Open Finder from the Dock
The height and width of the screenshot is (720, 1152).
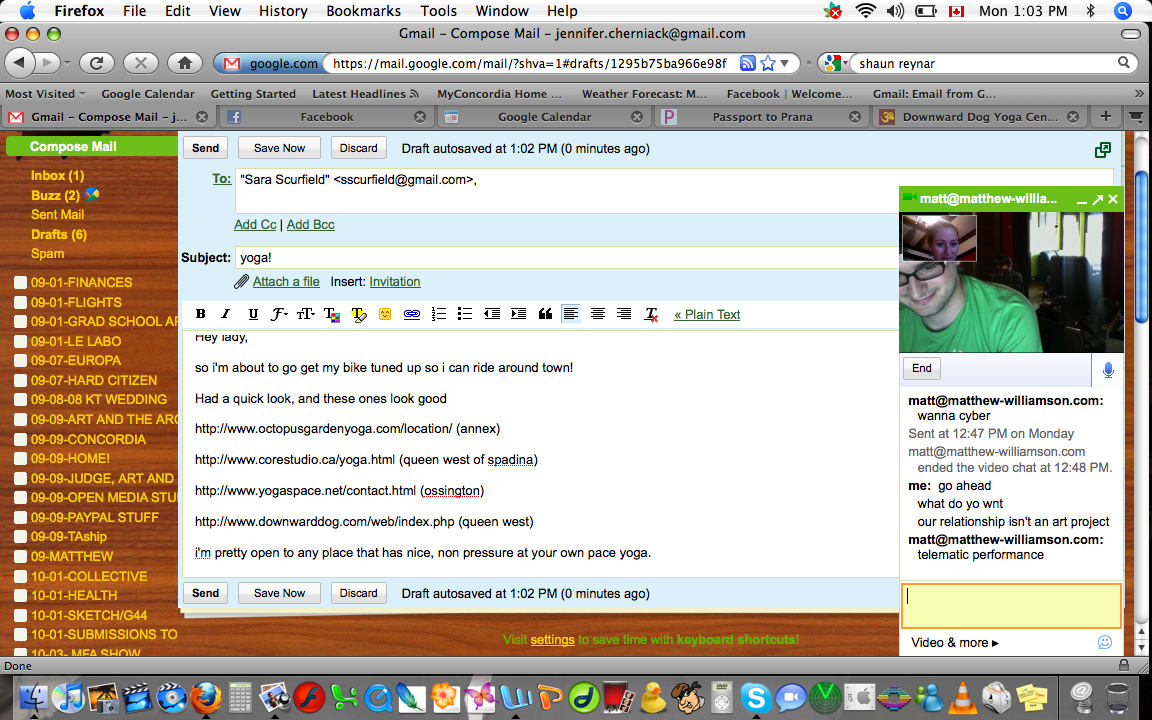pyautogui.click(x=33, y=696)
